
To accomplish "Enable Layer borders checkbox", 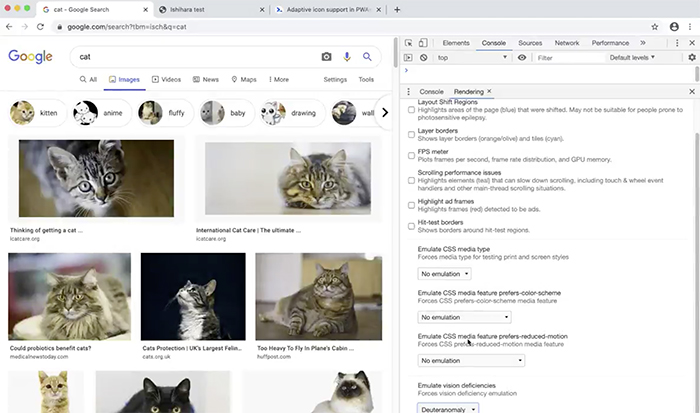I will point(411,134).
